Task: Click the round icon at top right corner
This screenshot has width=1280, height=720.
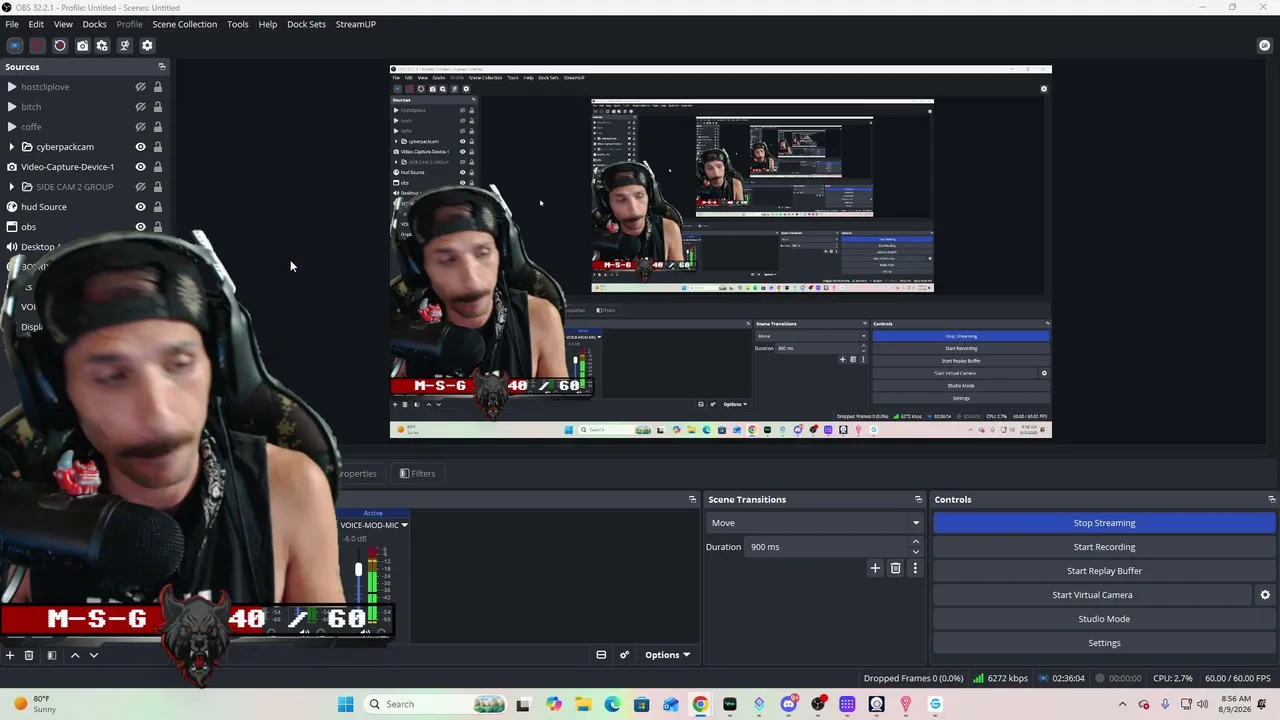Action: (1264, 45)
